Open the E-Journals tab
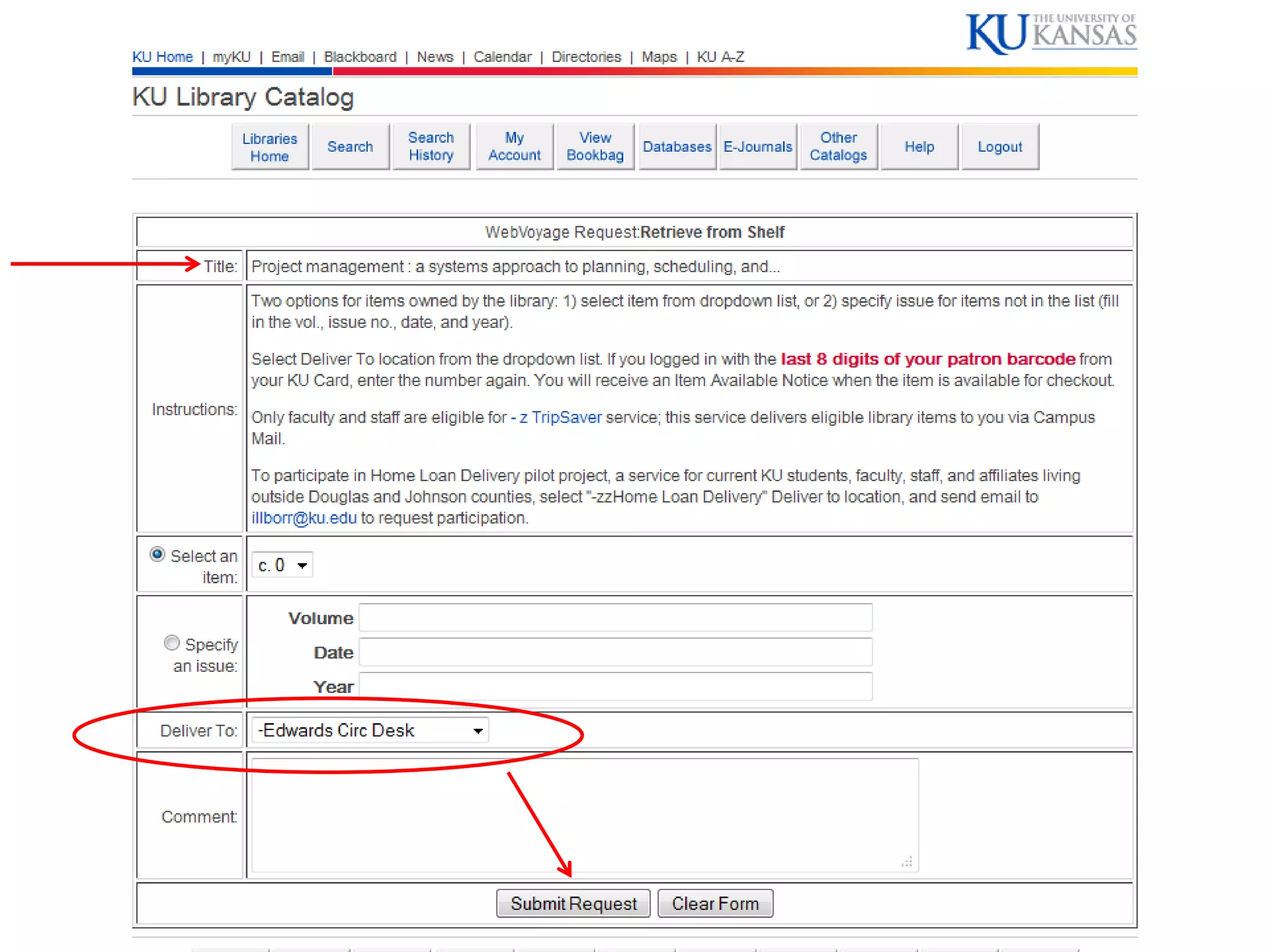The image size is (1270, 952). tap(758, 147)
